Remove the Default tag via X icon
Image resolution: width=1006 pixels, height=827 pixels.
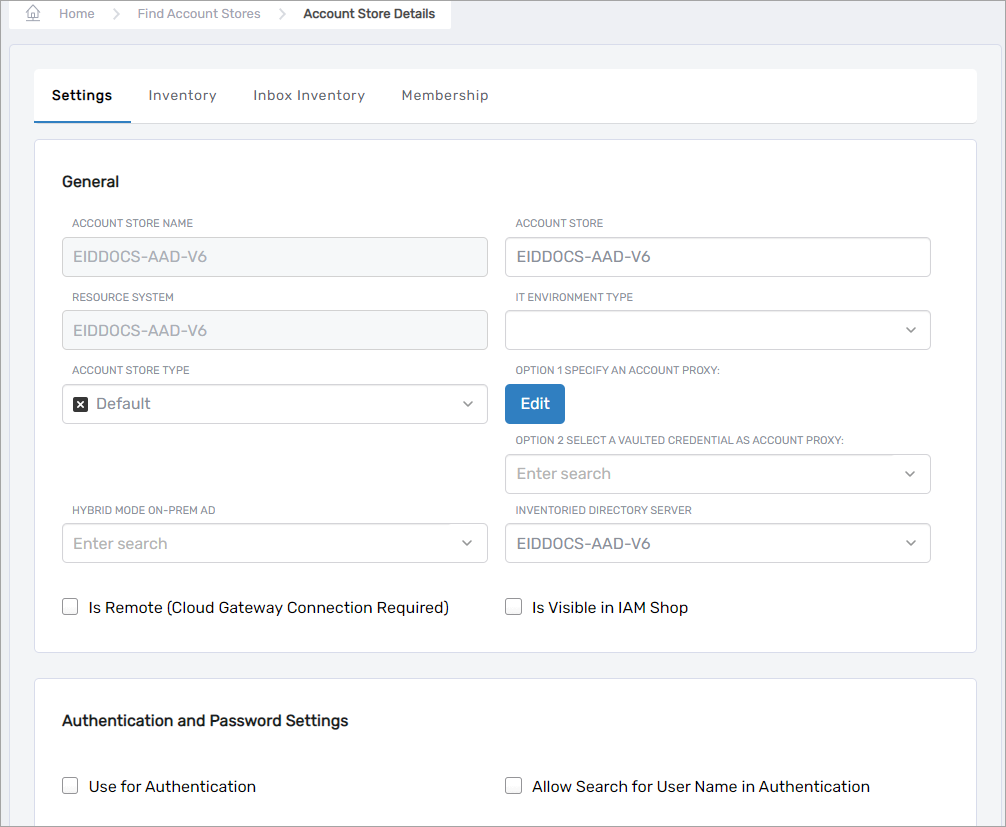tap(81, 404)
